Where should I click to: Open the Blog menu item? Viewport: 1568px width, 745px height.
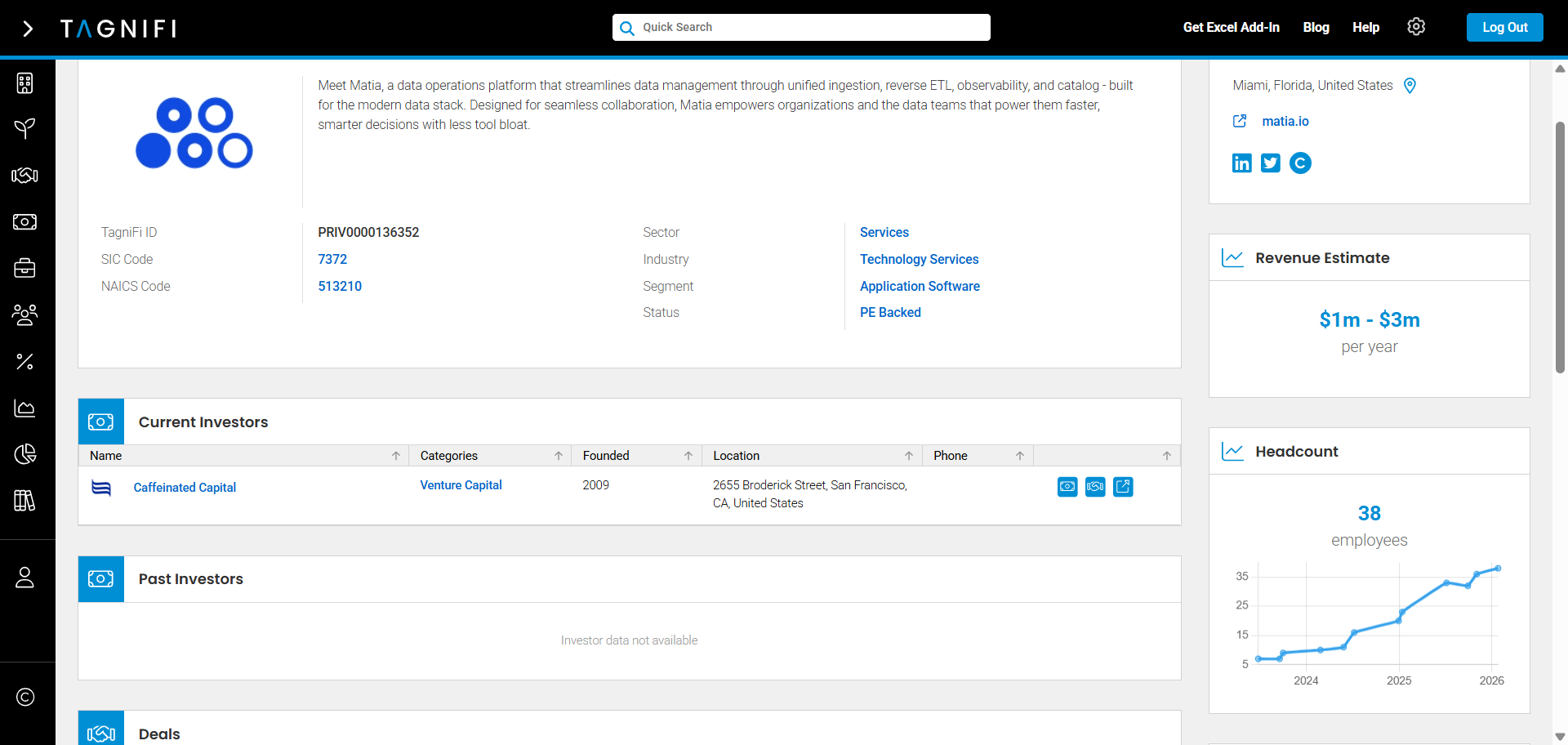point(1316,27)
